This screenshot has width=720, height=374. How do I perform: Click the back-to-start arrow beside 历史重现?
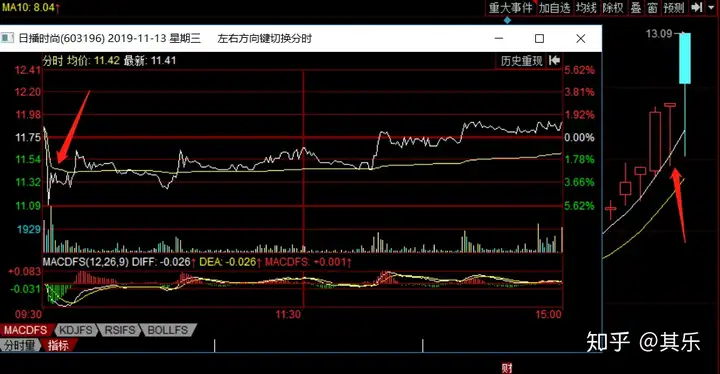(555, 60)
